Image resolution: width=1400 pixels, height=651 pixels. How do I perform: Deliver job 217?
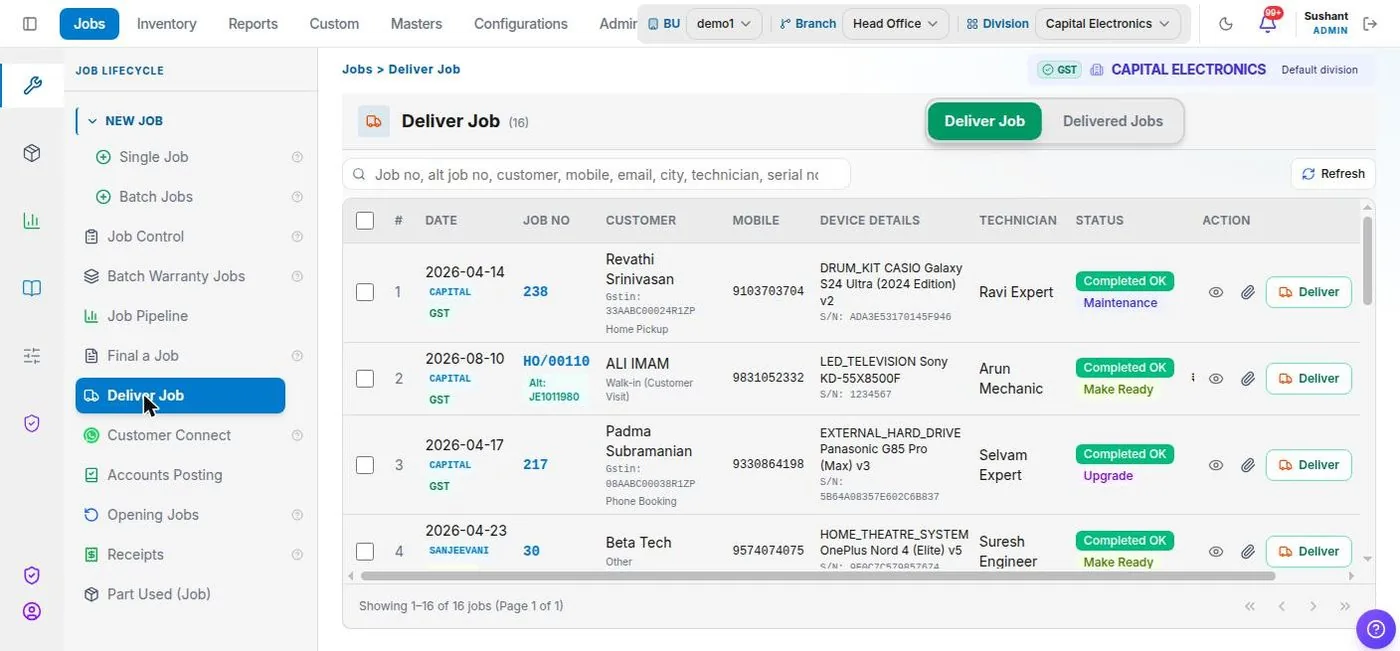pos(1309,465)
